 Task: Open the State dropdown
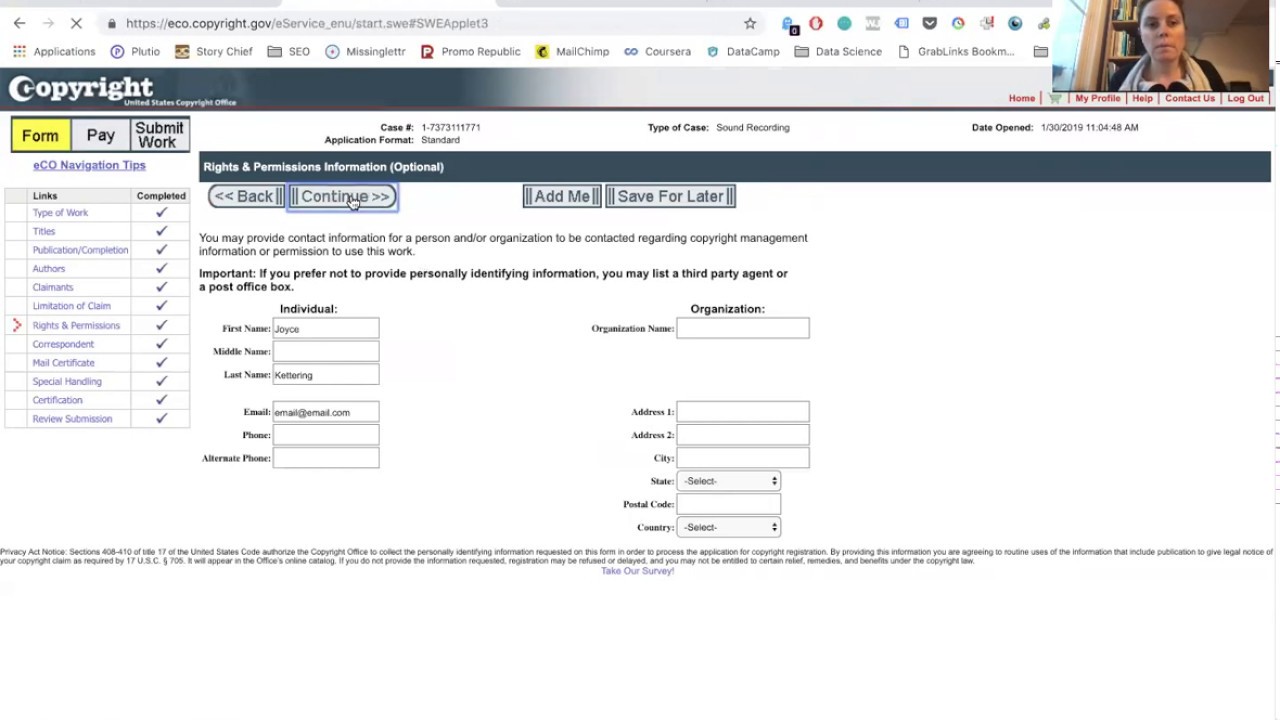click(x=729, y=481)
